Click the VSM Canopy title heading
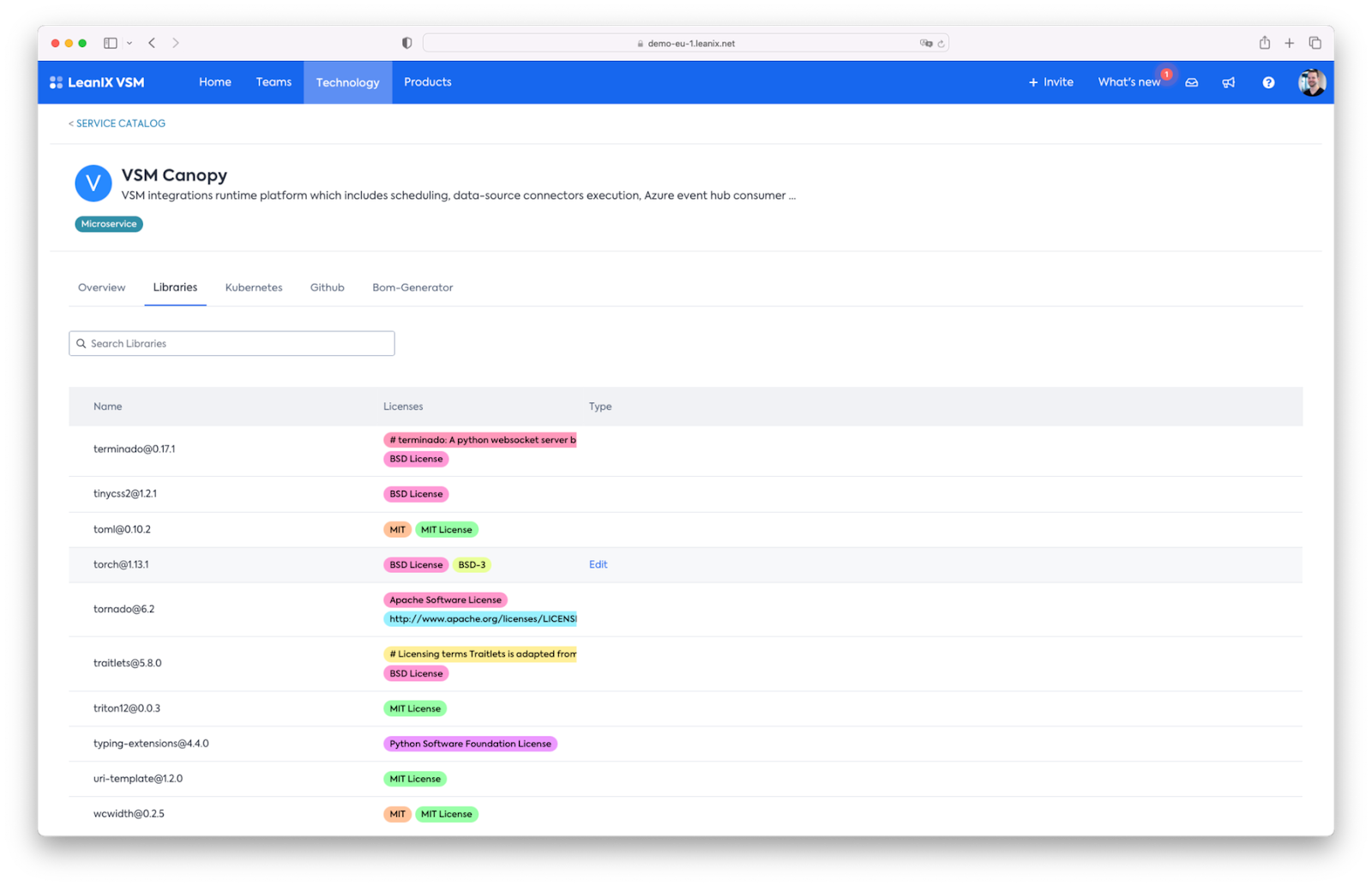1372x886 pixels. [x=174, y=175]
